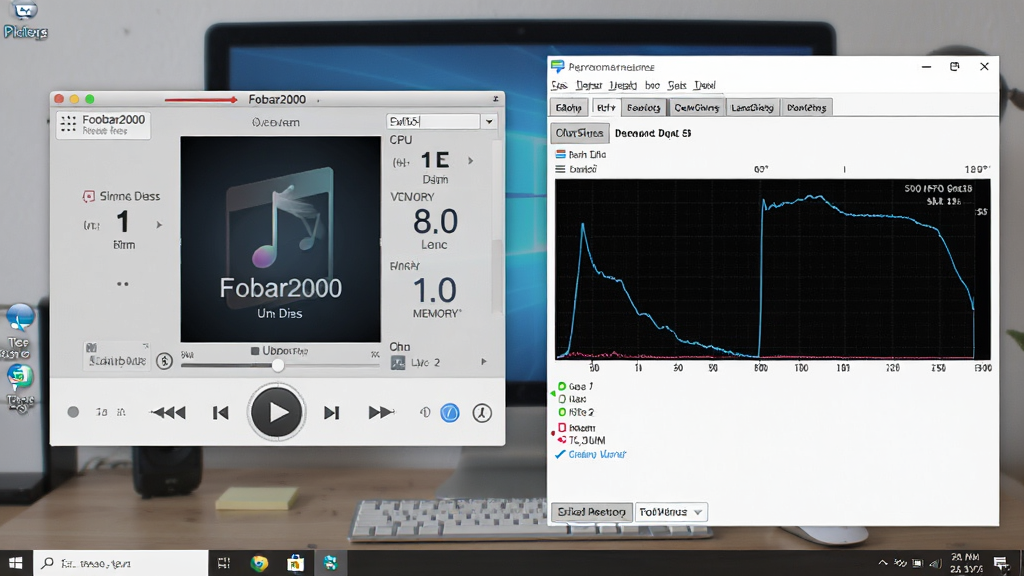Open the Microsoft Store from the taskbar
Viewport: 1024px width, 576px height.
(x=295, y=563)
